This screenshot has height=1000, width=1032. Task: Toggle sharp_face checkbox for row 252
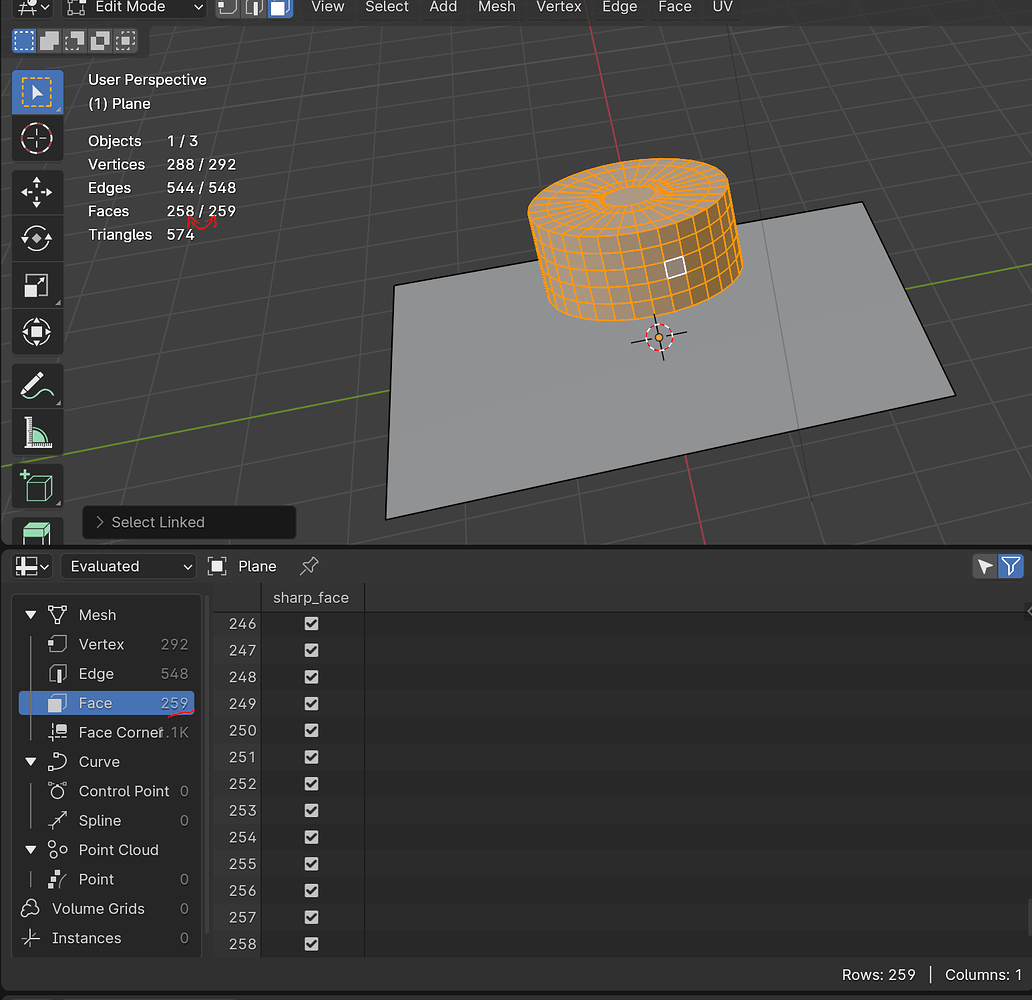311,783
